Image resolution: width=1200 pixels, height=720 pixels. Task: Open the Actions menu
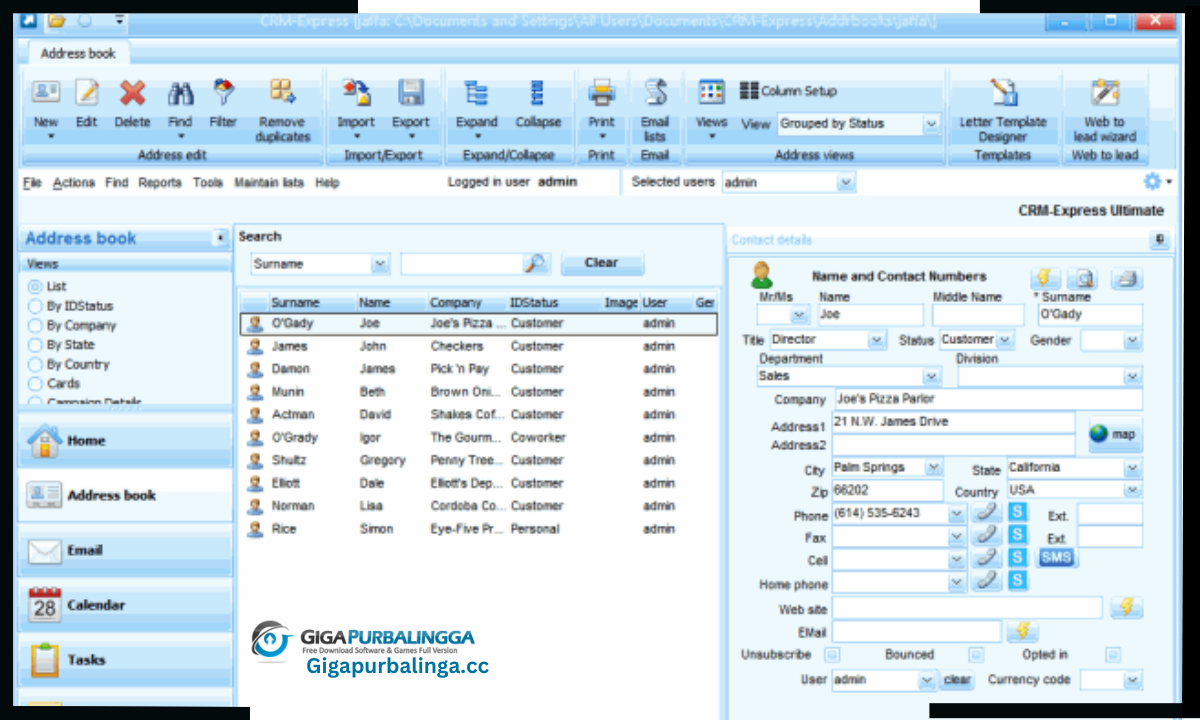point(74,183)
